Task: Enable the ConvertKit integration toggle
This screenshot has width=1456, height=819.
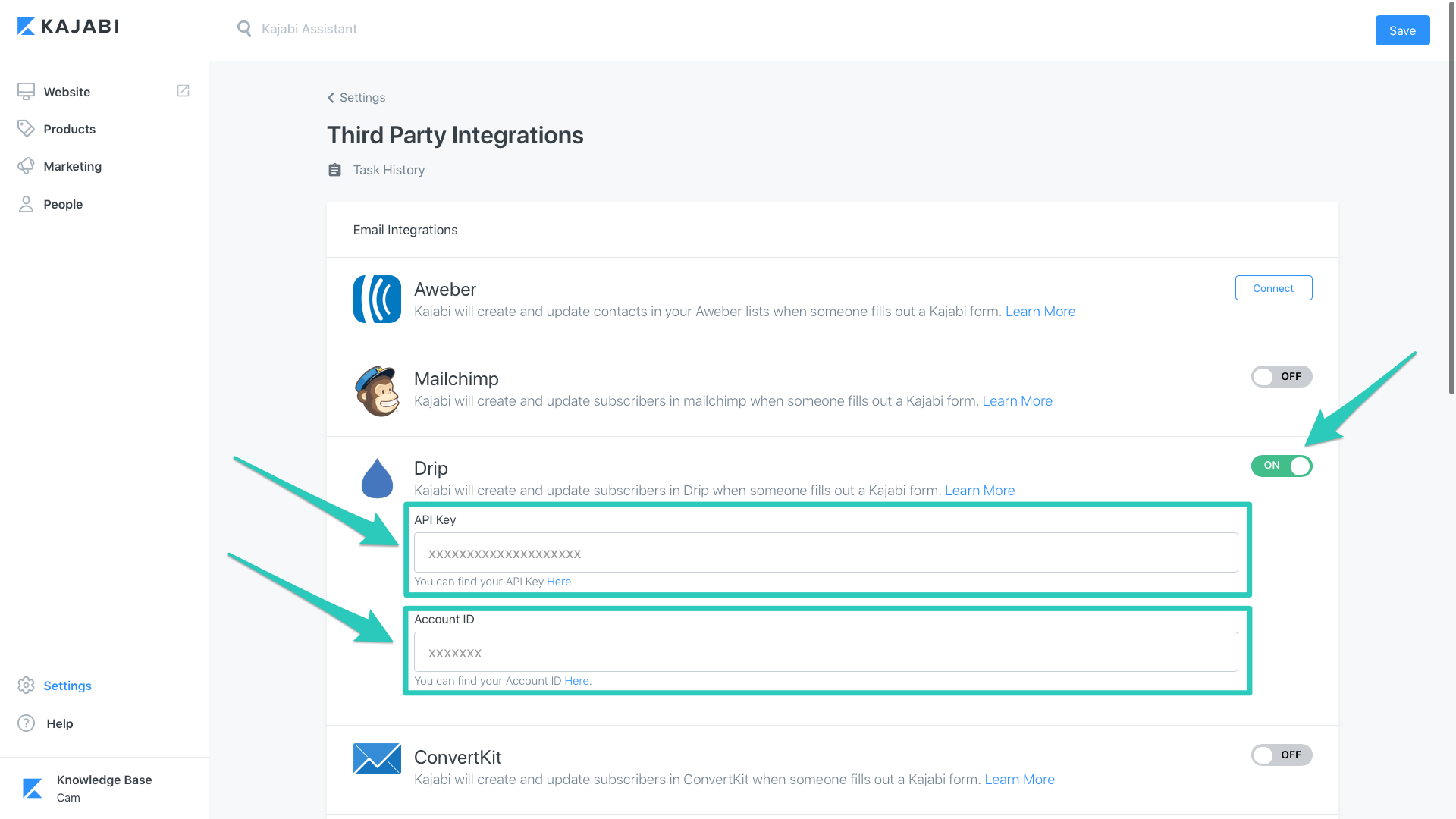Action: pyautogui.click(x=1282, y=755)
